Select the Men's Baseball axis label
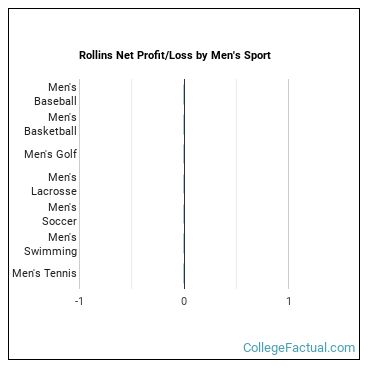The image size is (370, 370). point(55,94)
